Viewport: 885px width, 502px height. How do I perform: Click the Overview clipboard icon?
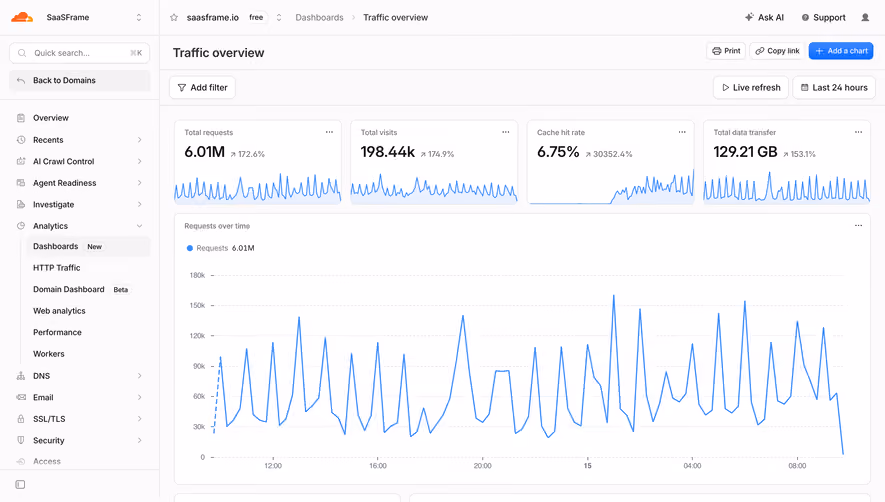pyautogui.click(x=21, y=118)
